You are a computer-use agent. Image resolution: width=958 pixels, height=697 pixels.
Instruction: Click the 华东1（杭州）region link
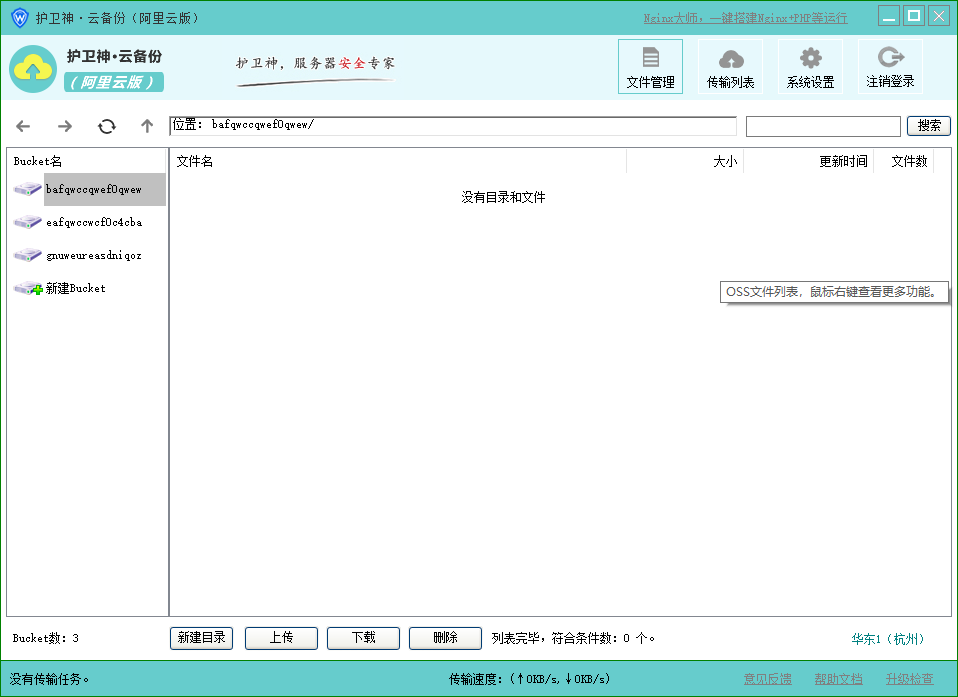(x=888, y=639)
